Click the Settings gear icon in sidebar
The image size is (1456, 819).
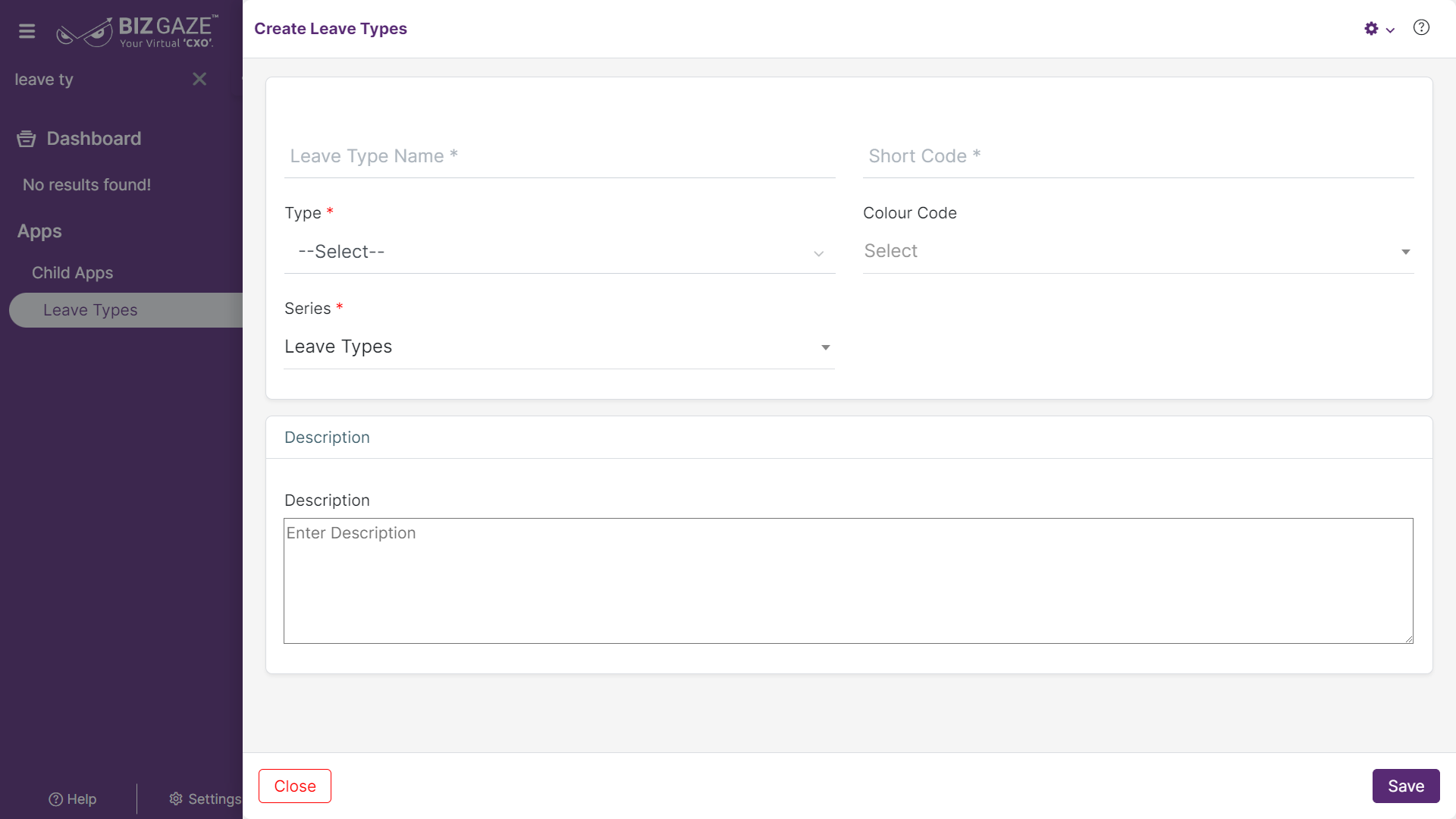pos(176,799)
